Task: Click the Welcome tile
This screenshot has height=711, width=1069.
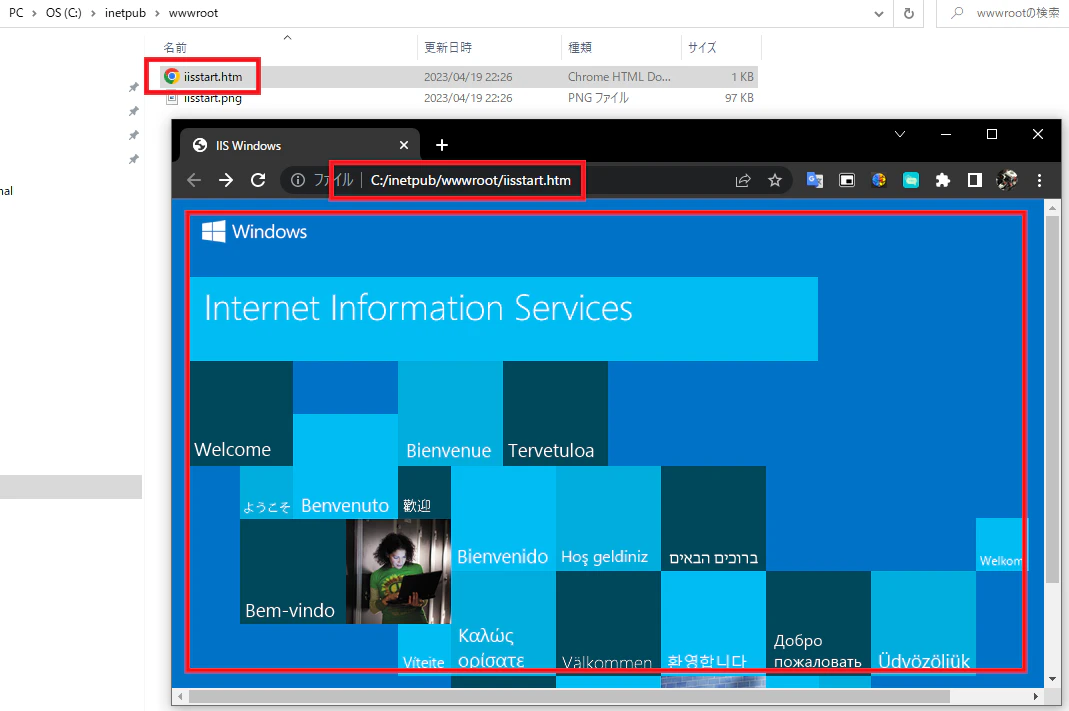Action: pyautogui.click(x=241, y=414)
